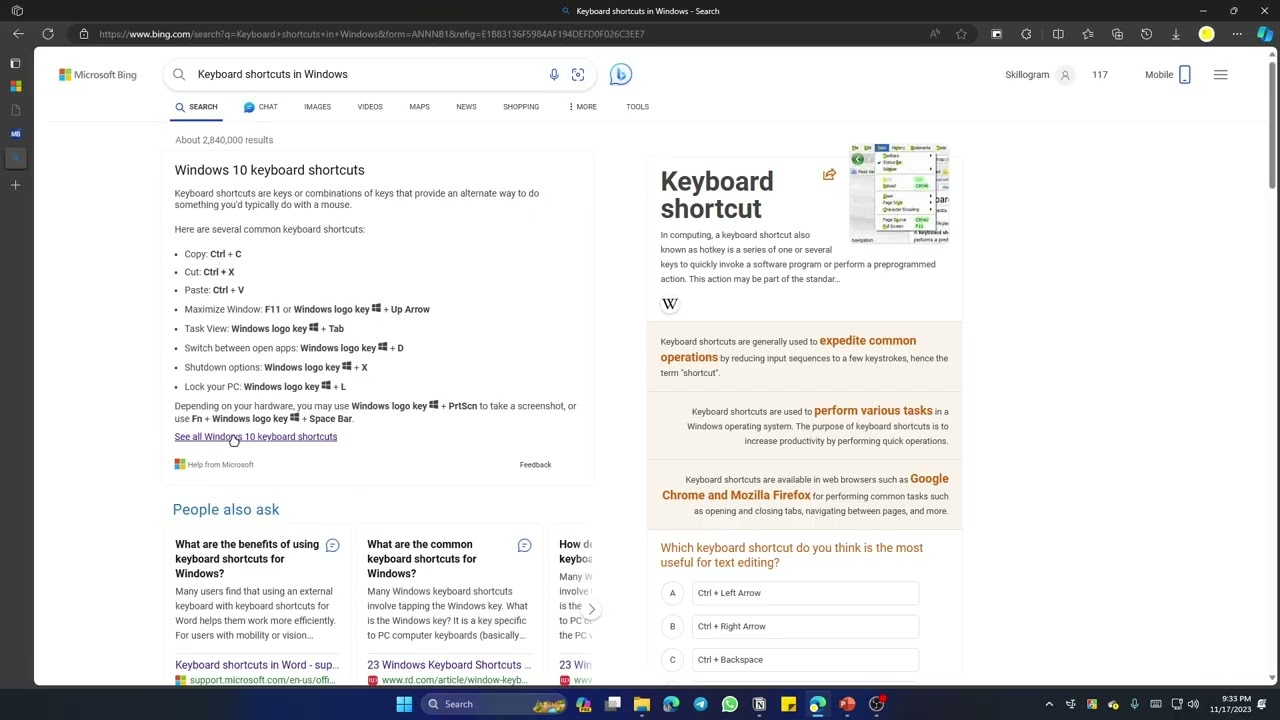Select the CHAT tab

(260, 107)
